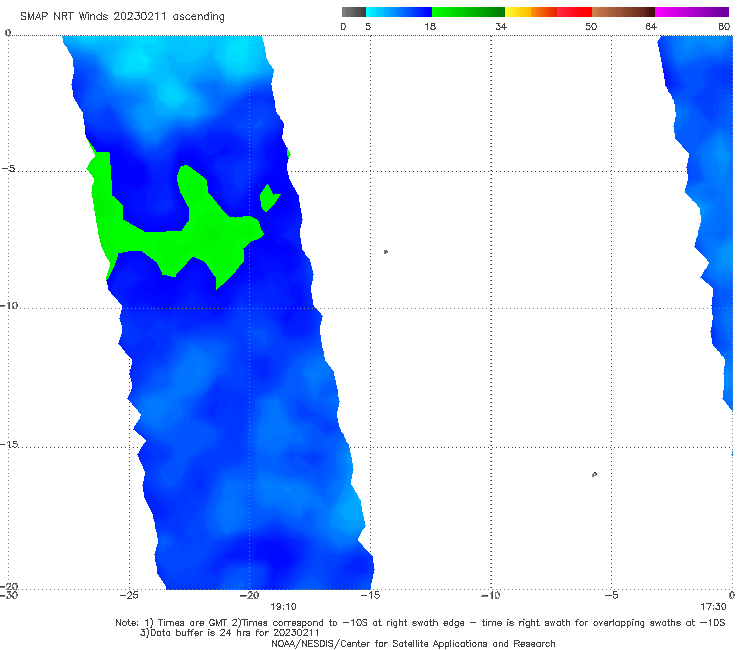This screenshot has width=740, height=650.
Task: Click the longitude axis label '-10'
Action: (x=490, y=595)
